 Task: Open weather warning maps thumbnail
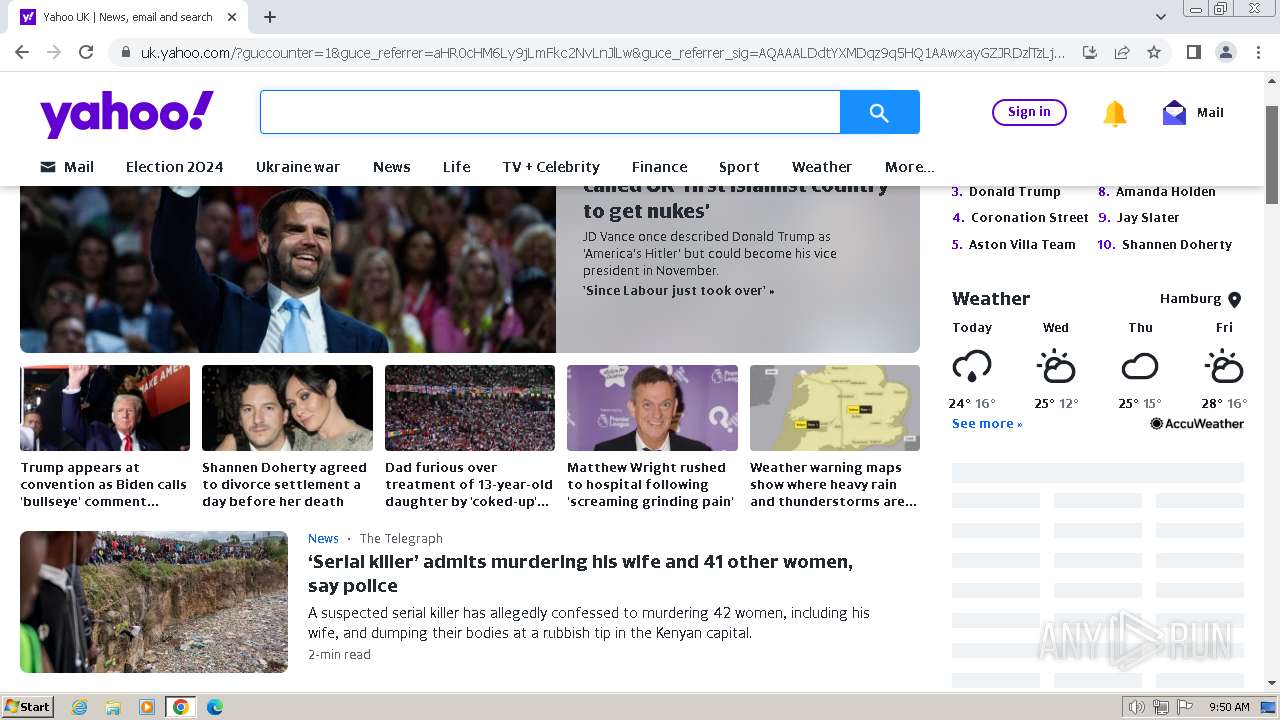835,408
